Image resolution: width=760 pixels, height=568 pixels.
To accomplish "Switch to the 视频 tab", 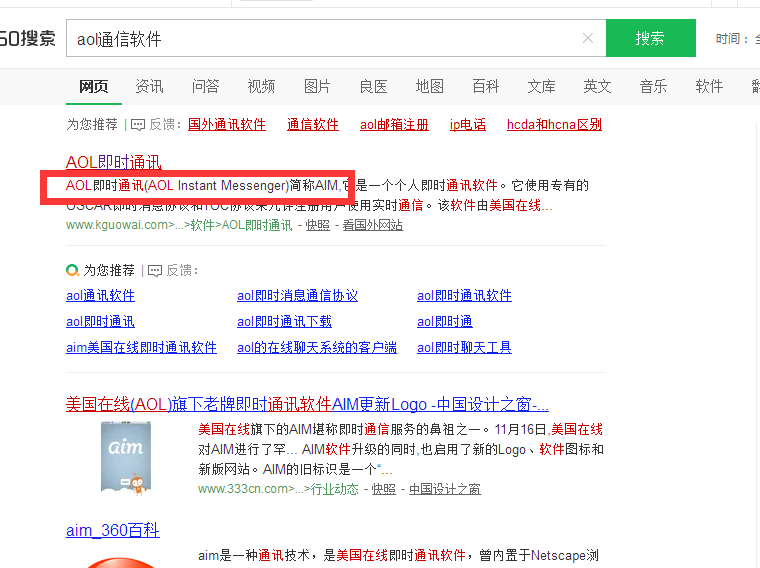I will pos(261,87).
